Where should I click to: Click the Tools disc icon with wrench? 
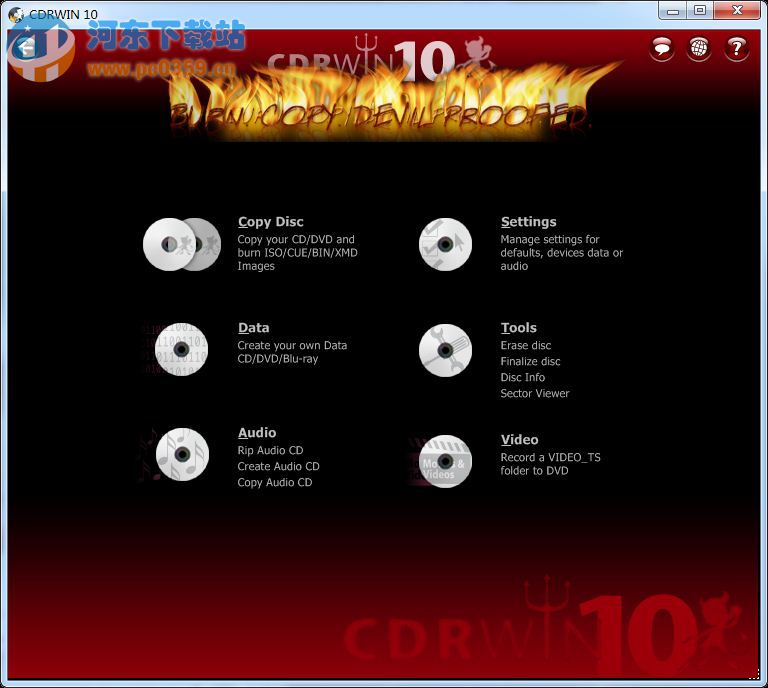(445, 350)
